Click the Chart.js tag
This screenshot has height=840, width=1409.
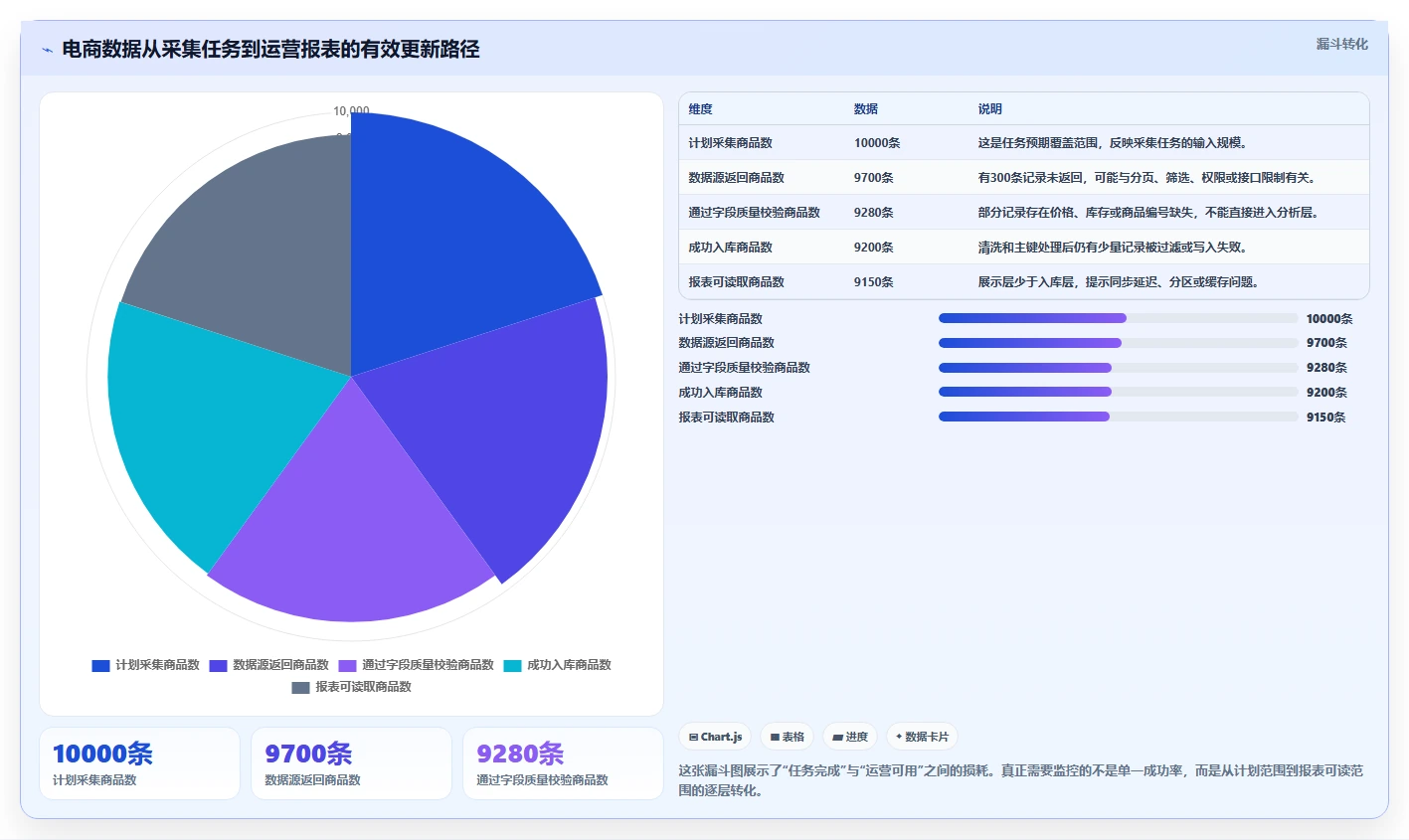715,737
